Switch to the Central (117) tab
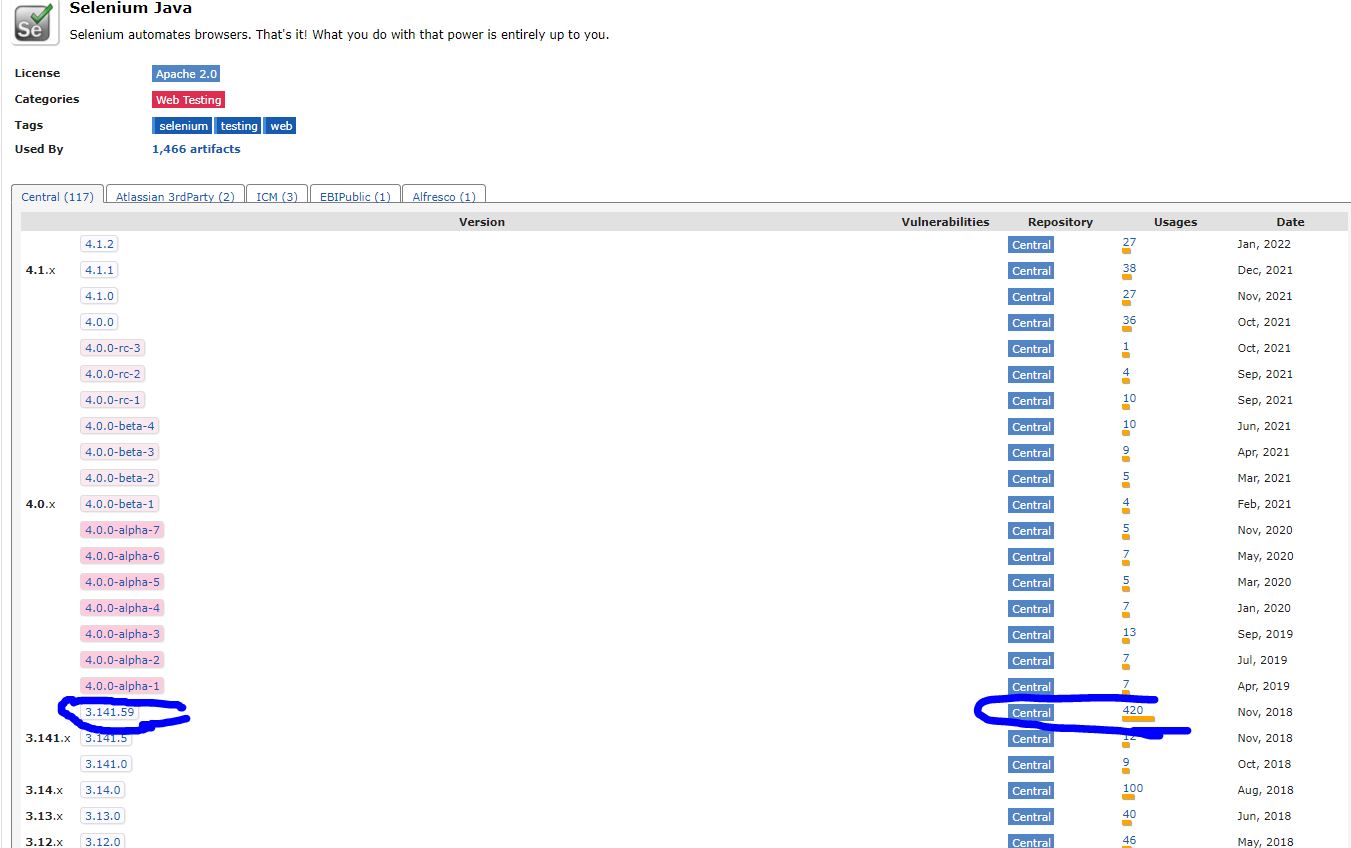Viewport: 1351px width, 848px height. tap(57, 197)
